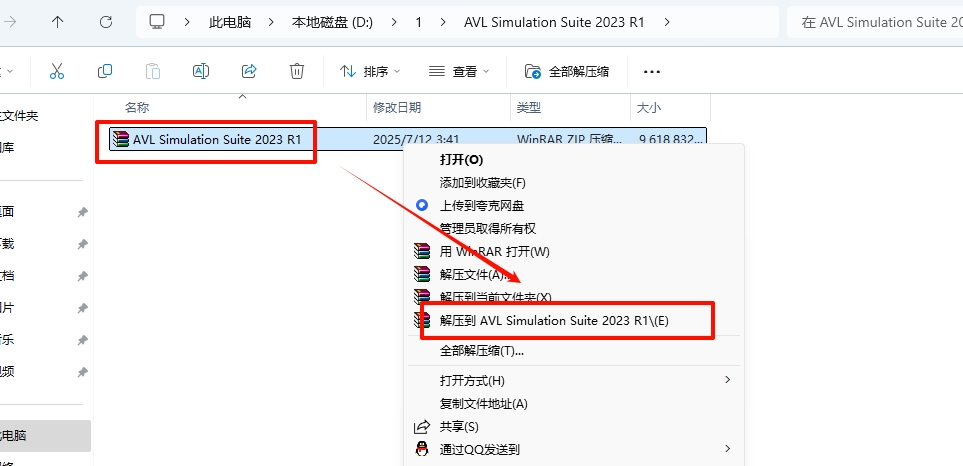This screenshot has height=466, width=963.
Task: Expand chevron after 本地磁盘 (D:) breadcrumb
Action: coord(396,22)
